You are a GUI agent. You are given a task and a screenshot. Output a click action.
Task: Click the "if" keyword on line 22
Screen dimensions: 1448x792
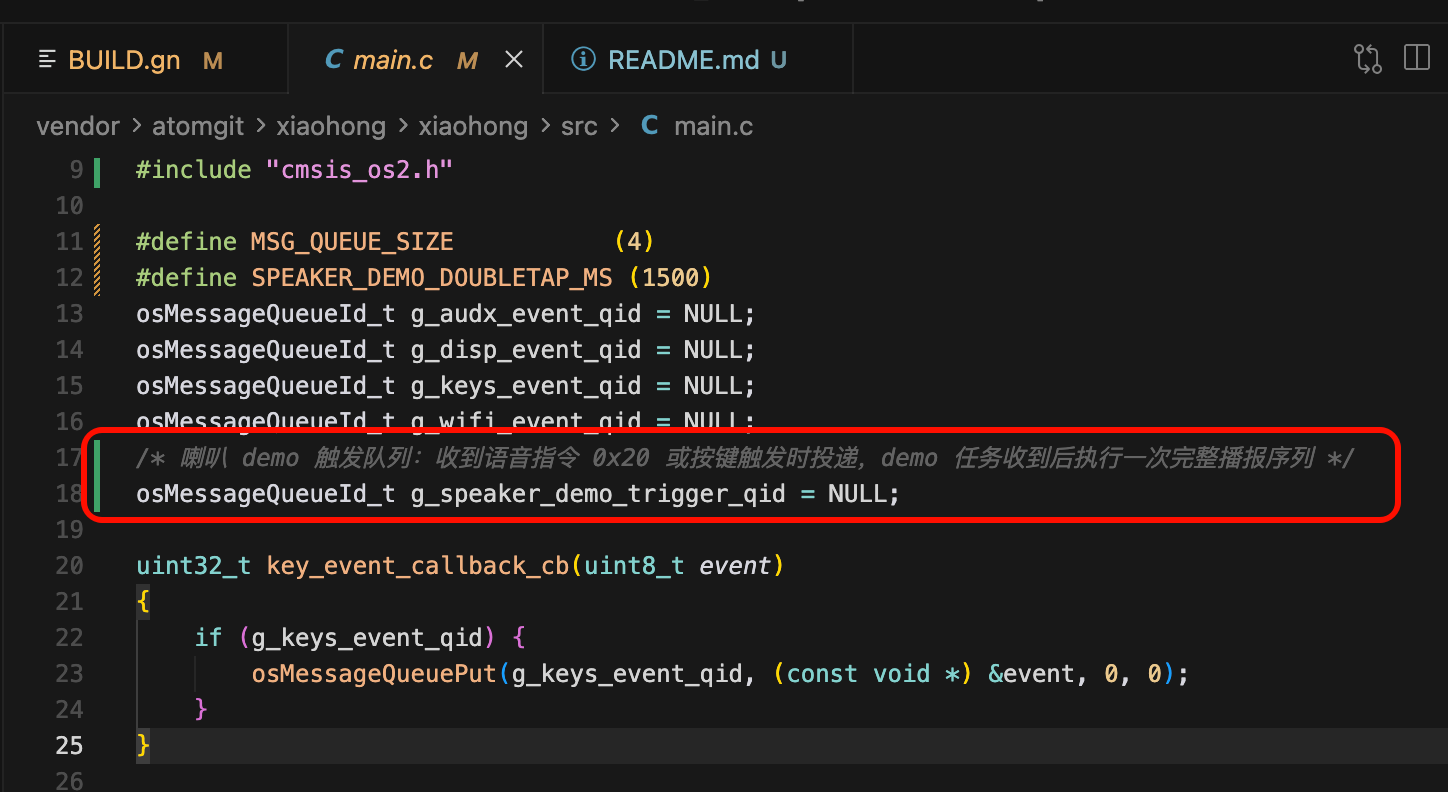click(x=208, y=638)
